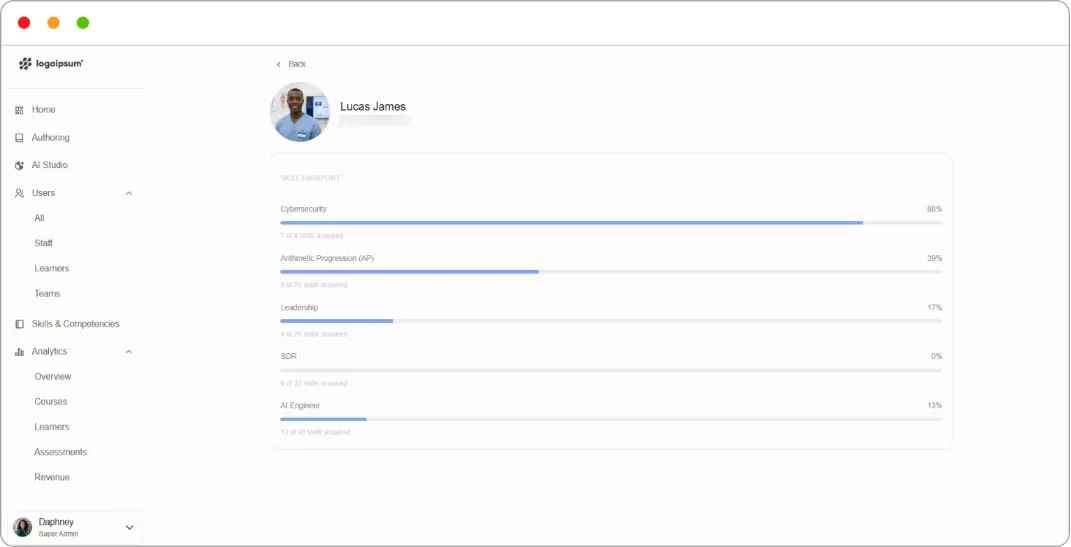Select the Users menu label
Screen dimensions: 1071x547
click(43, 193)
